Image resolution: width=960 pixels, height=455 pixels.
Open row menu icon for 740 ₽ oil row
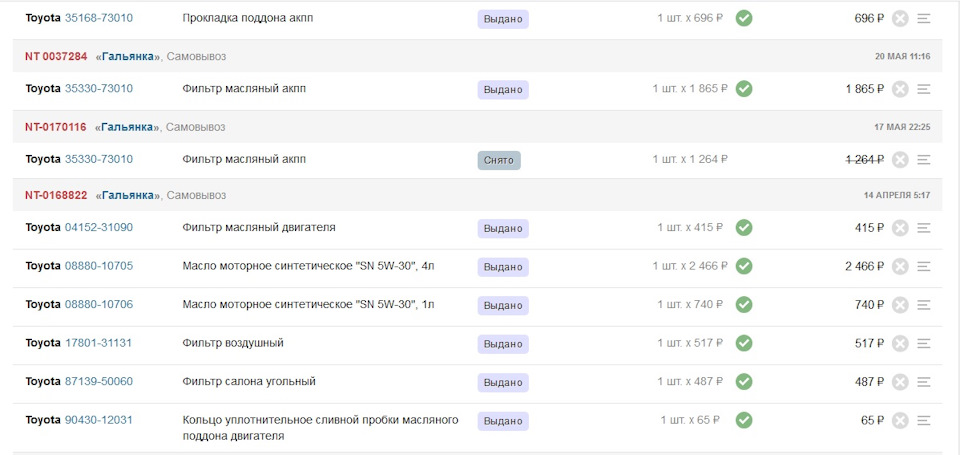tap(924, 305)
